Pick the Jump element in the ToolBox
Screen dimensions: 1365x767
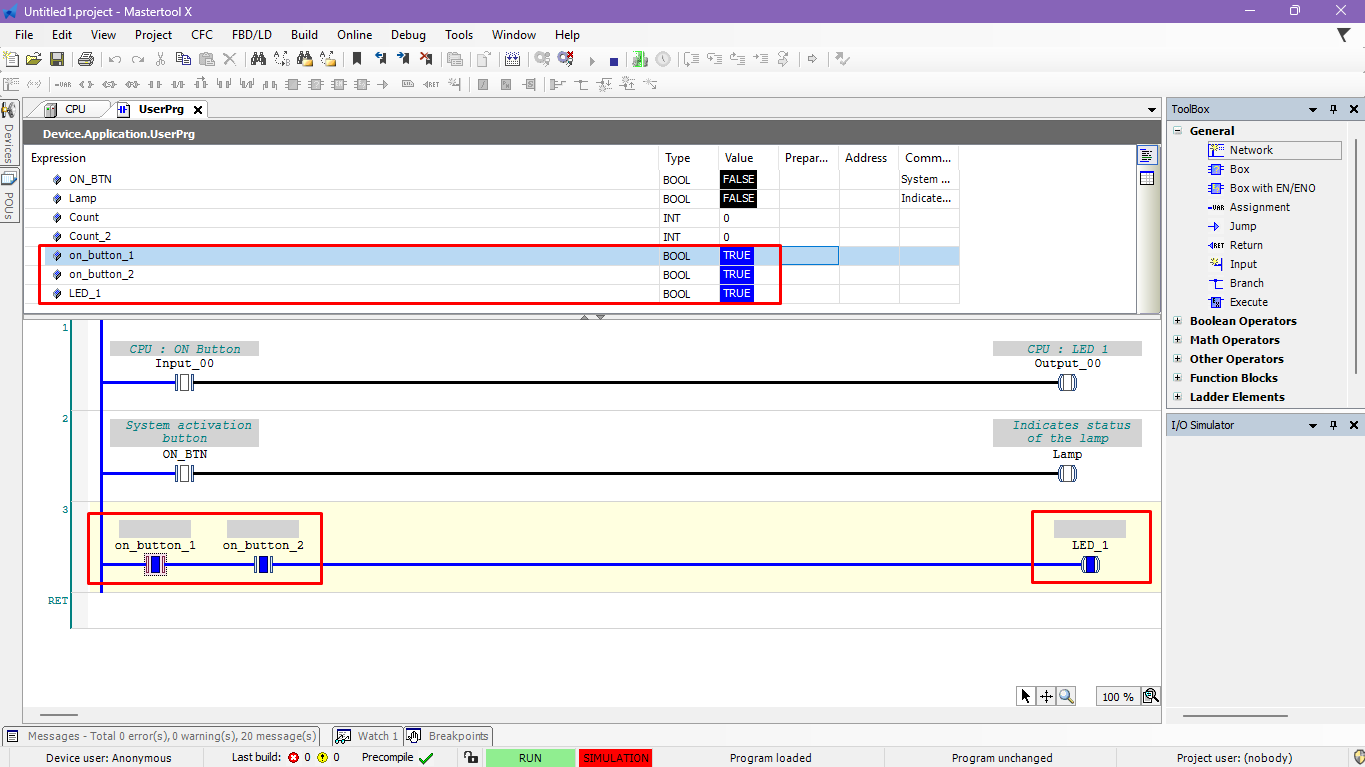pos(1242,226)
